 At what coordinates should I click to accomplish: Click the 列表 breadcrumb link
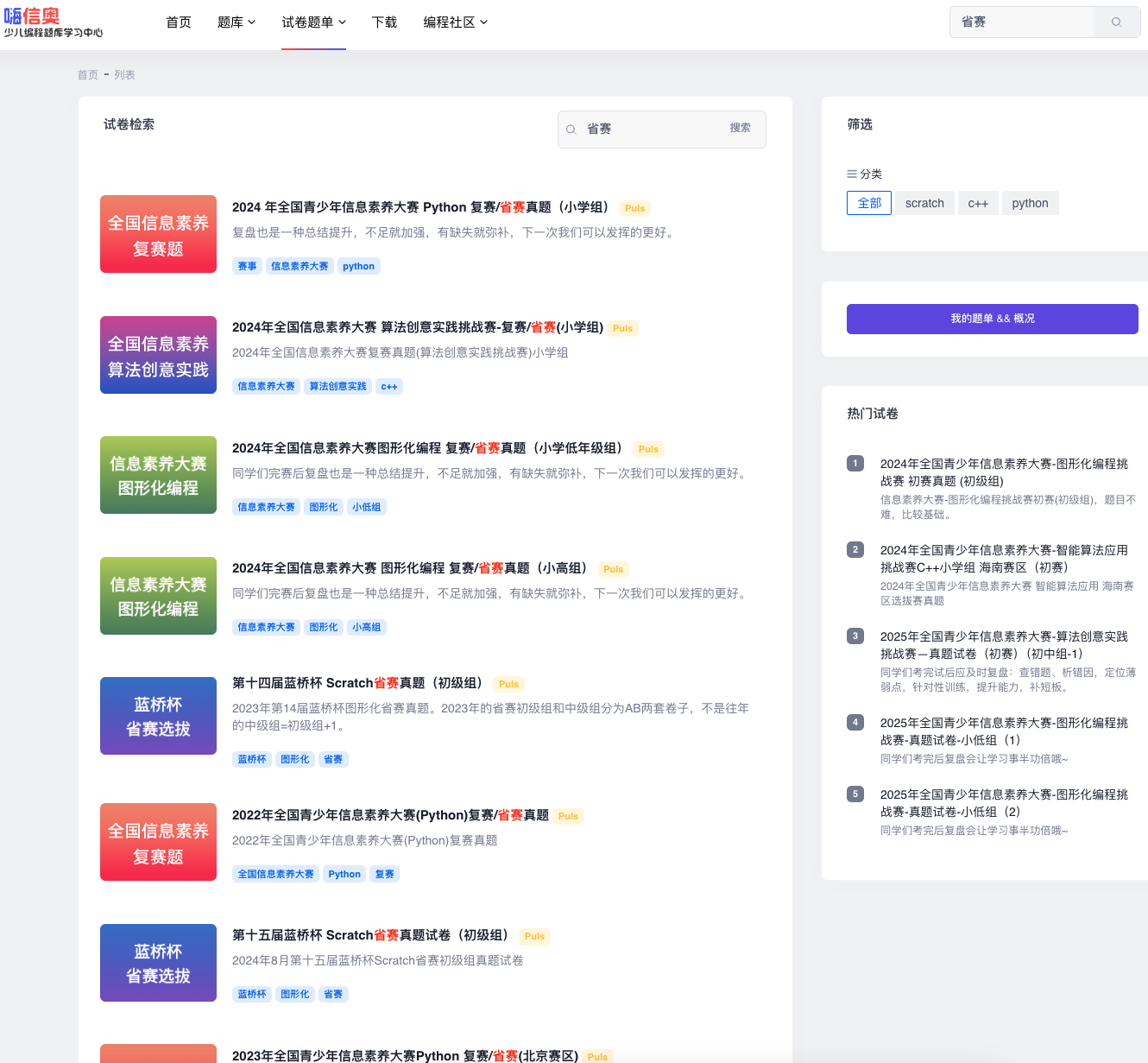[125, 75]
